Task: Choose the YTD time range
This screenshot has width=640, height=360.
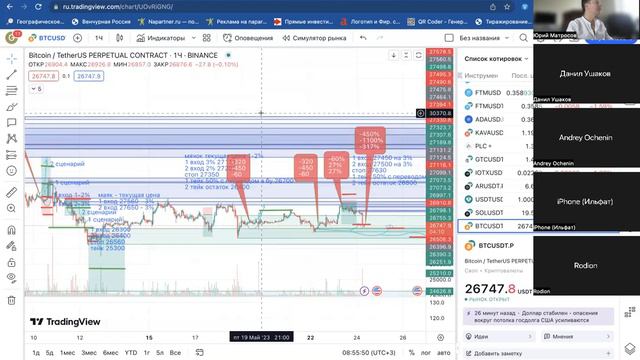Action: (x=131, y=353)
